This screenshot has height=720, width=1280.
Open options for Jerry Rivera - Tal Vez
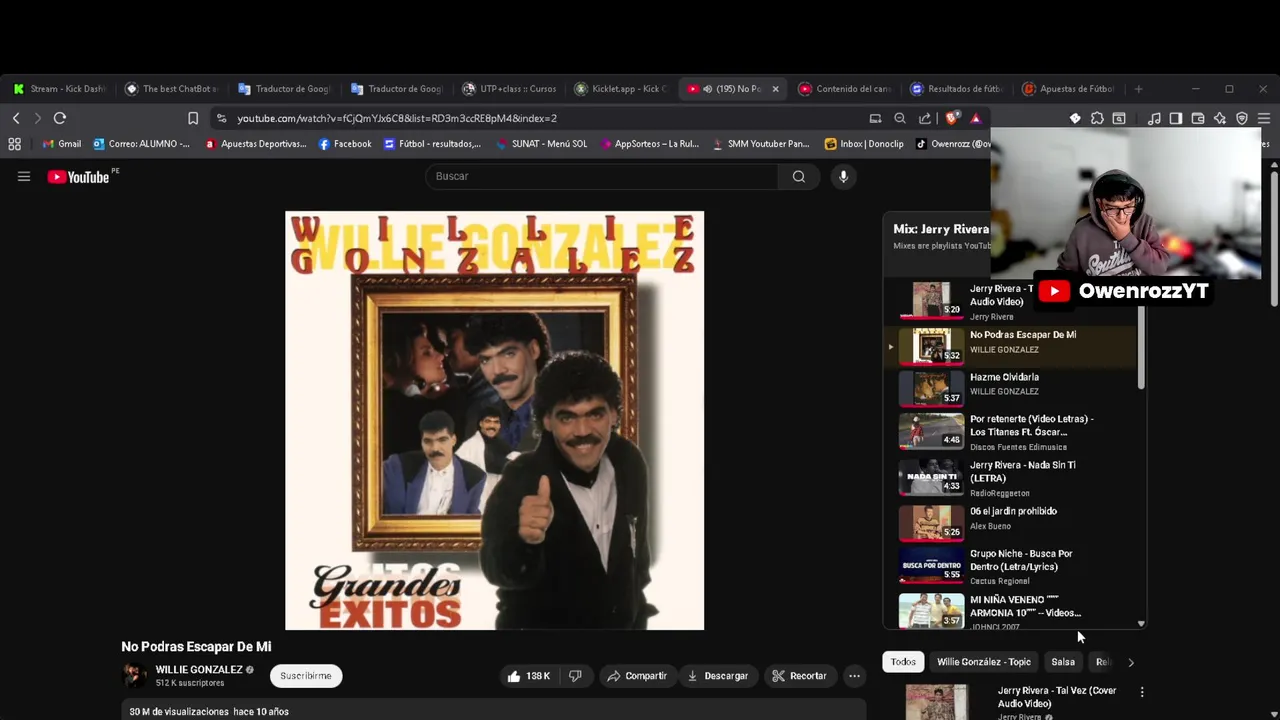coord(1141,691)
